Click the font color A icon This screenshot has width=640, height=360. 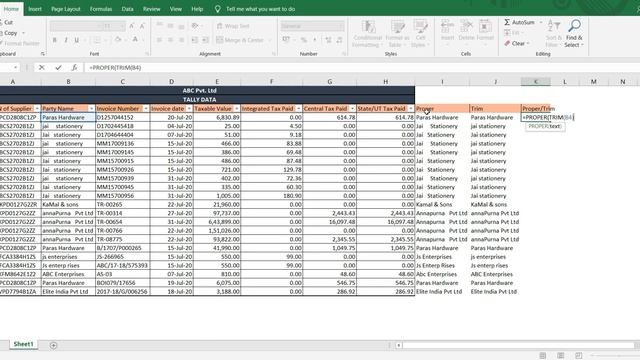click(135, 40)
